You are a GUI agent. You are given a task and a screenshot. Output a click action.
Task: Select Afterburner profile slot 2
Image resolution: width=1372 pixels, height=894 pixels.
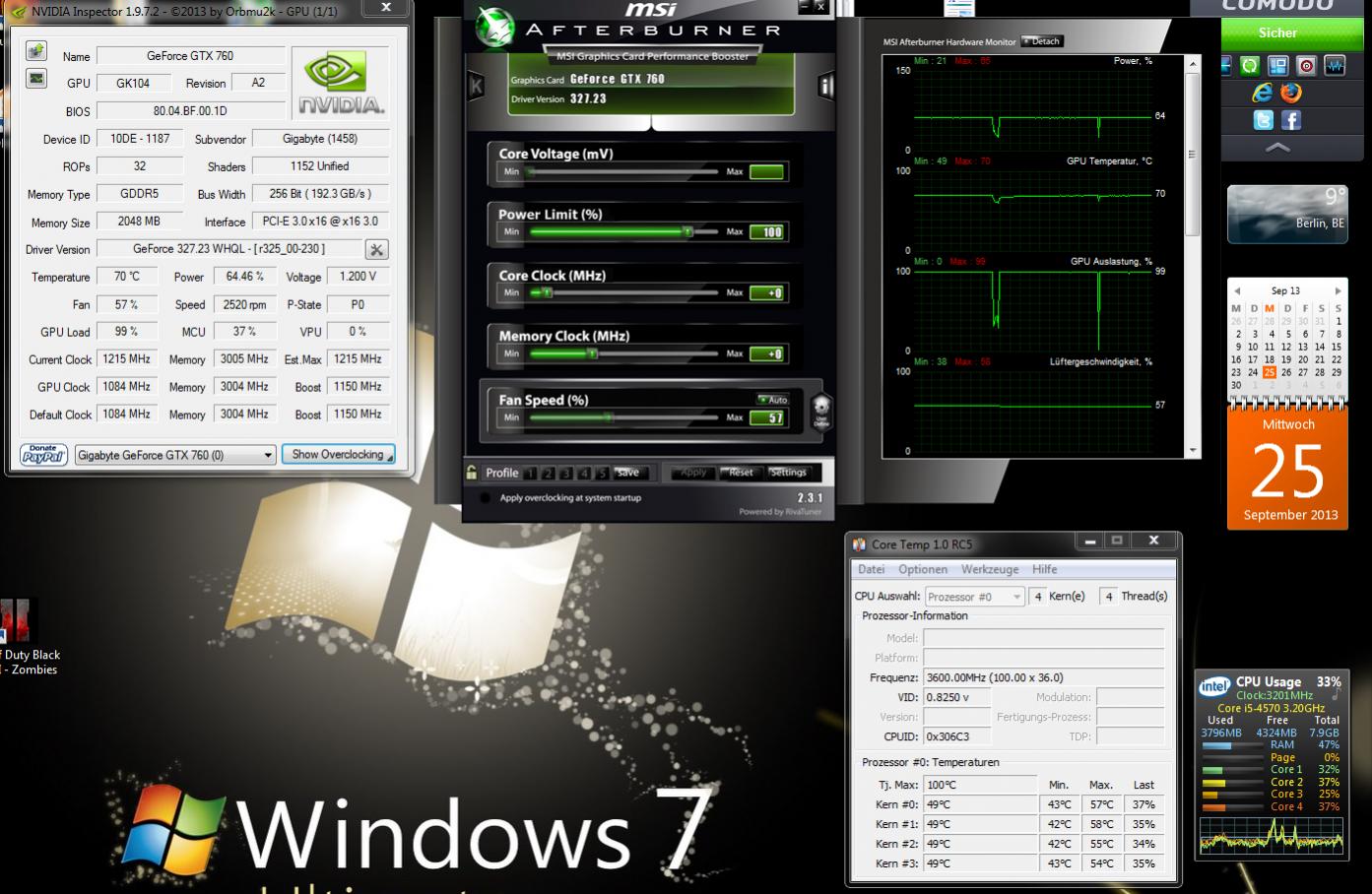click(549, 474)
